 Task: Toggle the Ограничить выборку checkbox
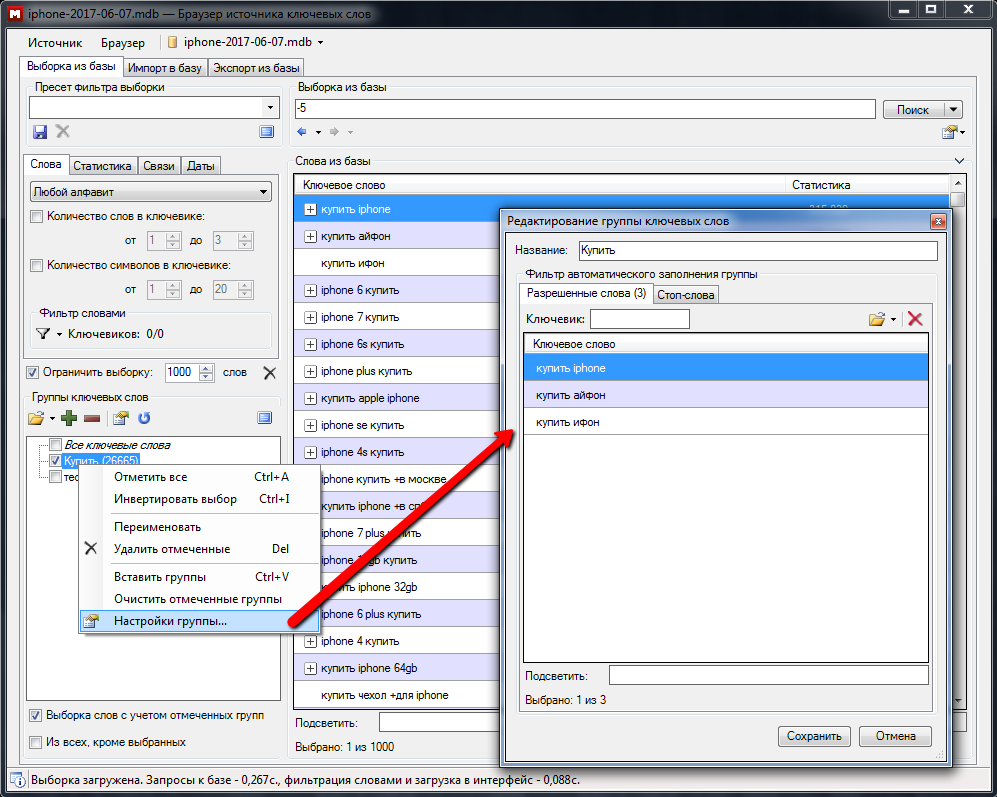point(33,372)
